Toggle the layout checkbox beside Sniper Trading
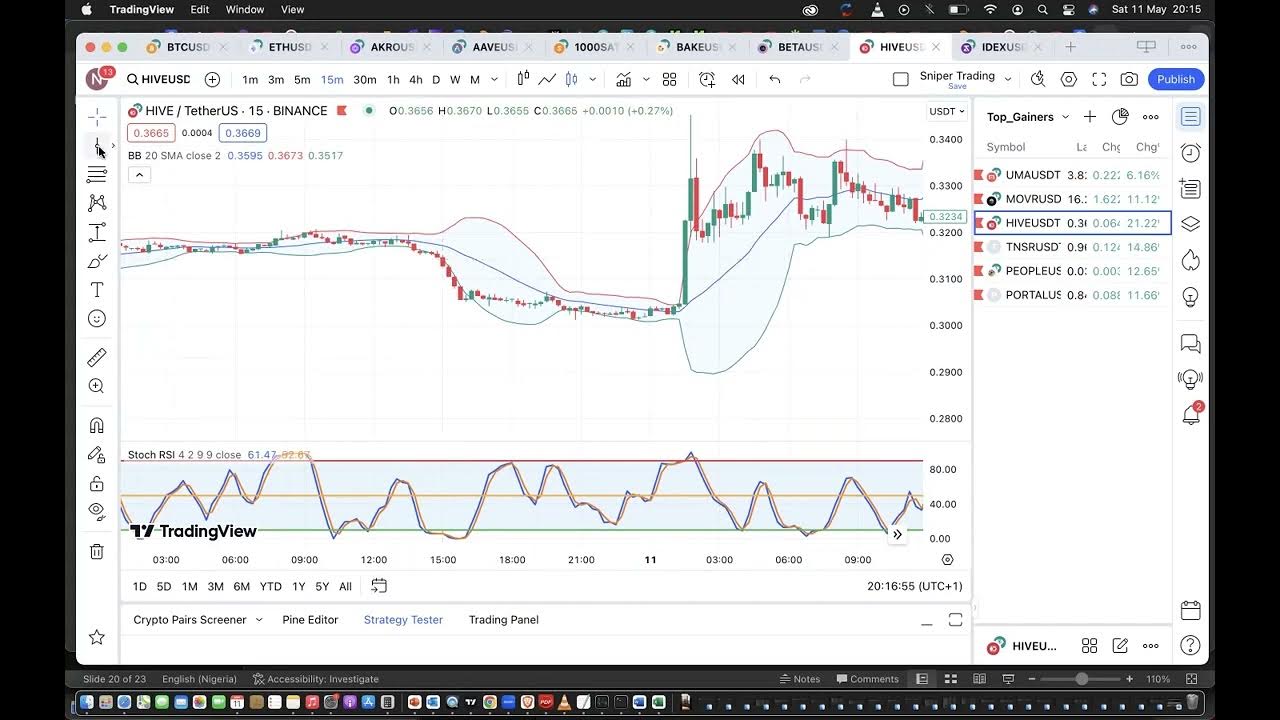Viewport: 1280px width, 720px height. coord(901,79)
